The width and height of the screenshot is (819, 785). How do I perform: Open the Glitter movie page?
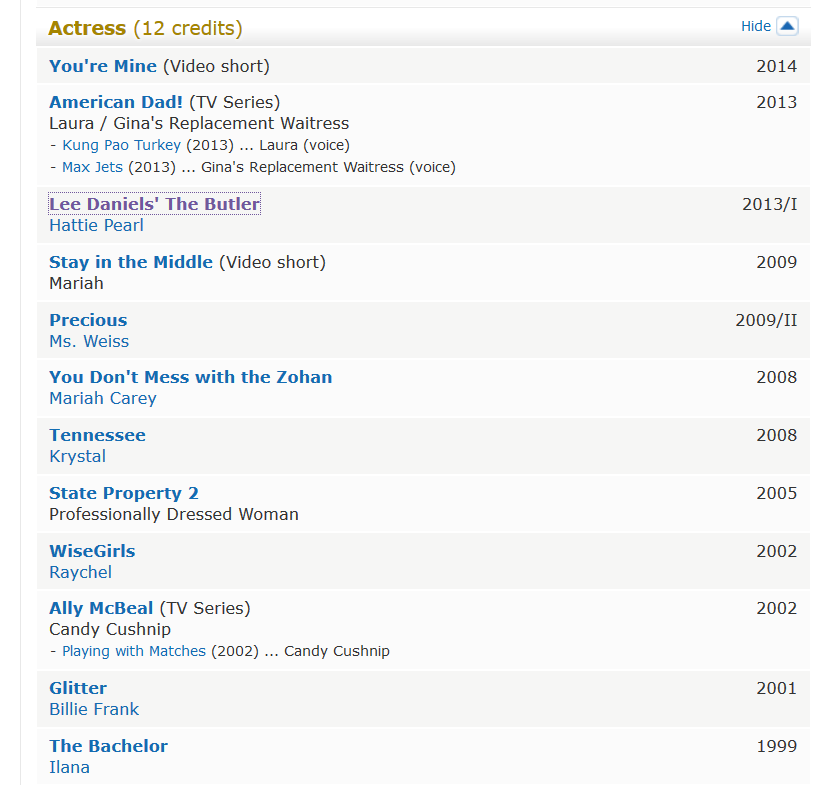tap(78, 688)
